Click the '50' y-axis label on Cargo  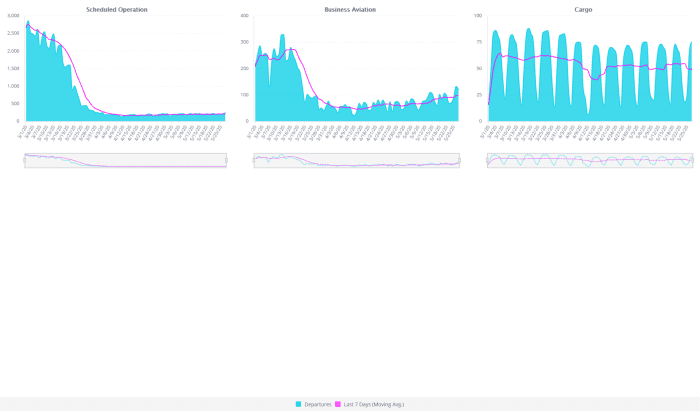(x=479, y=68)
